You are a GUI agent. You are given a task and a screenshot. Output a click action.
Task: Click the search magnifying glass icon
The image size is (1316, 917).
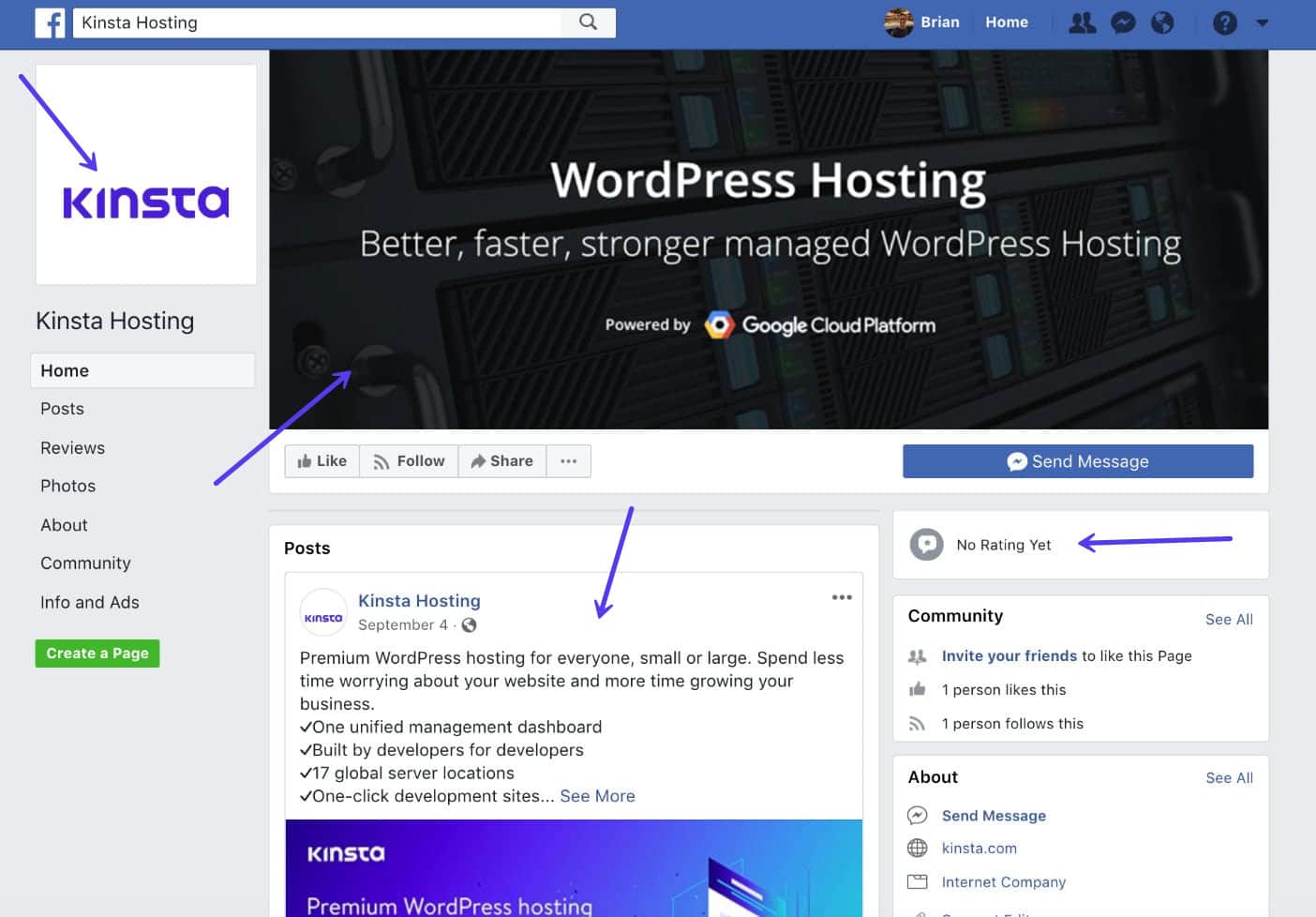pos(587,22)
